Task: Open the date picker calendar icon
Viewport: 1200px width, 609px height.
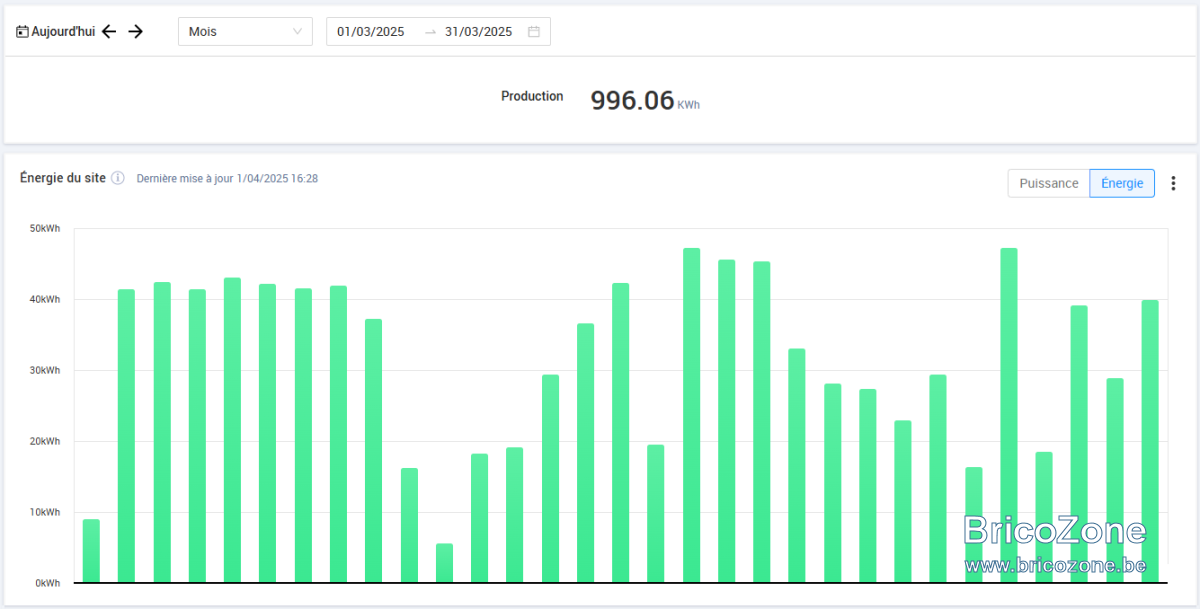Action: pos(534,32)
